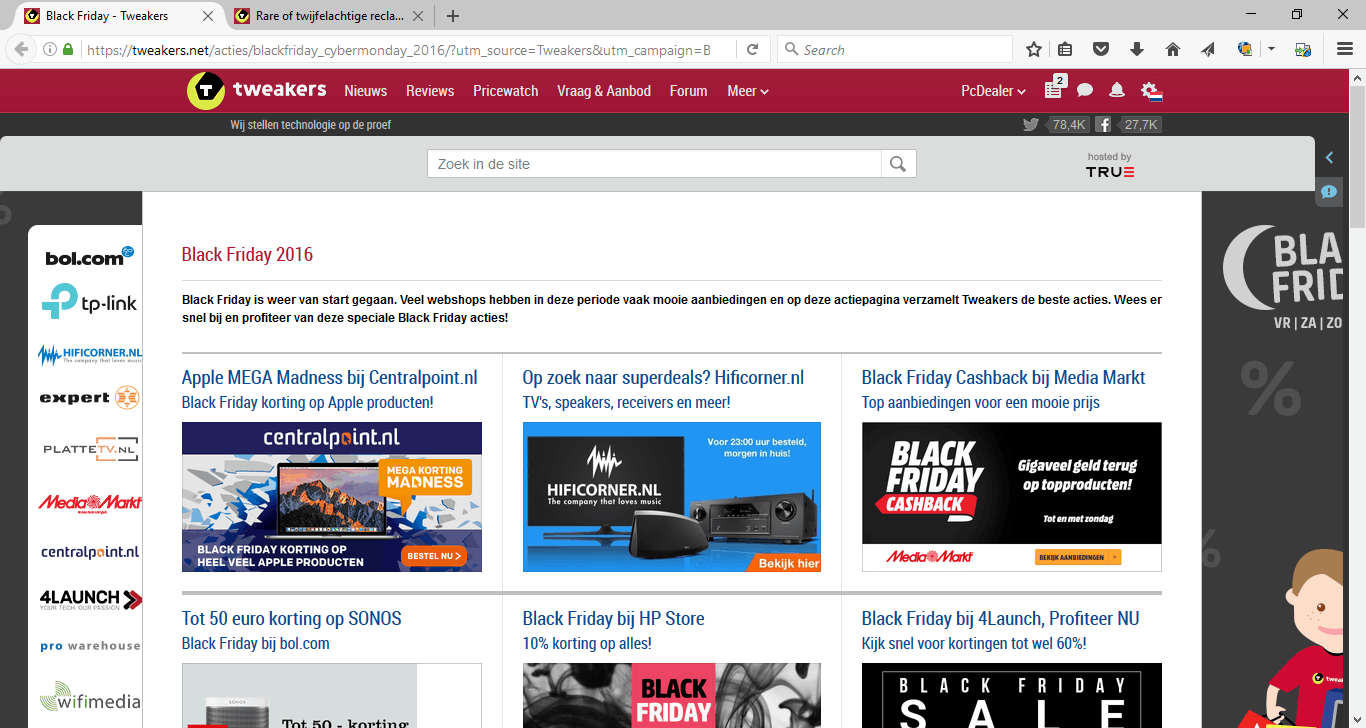The width and height of the screenshot is (1366, 728).
Task: Go to Pricewatch
Action: point(506,91)
